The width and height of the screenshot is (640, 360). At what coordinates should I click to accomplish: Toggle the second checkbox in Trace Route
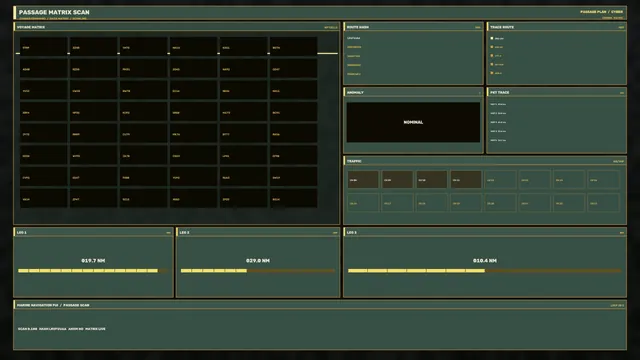(x=492, y=47)
